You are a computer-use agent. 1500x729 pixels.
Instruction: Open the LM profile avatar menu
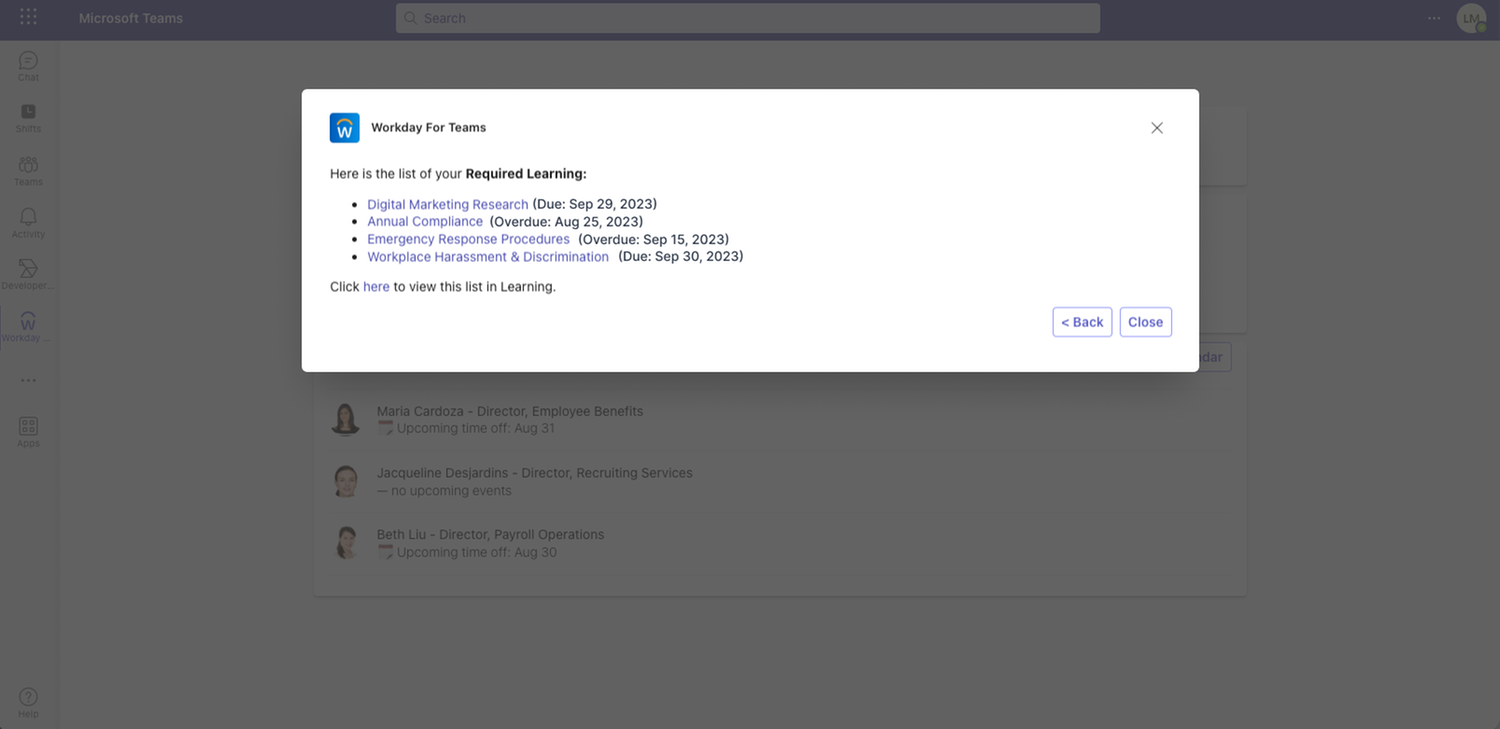(1471, 18)
